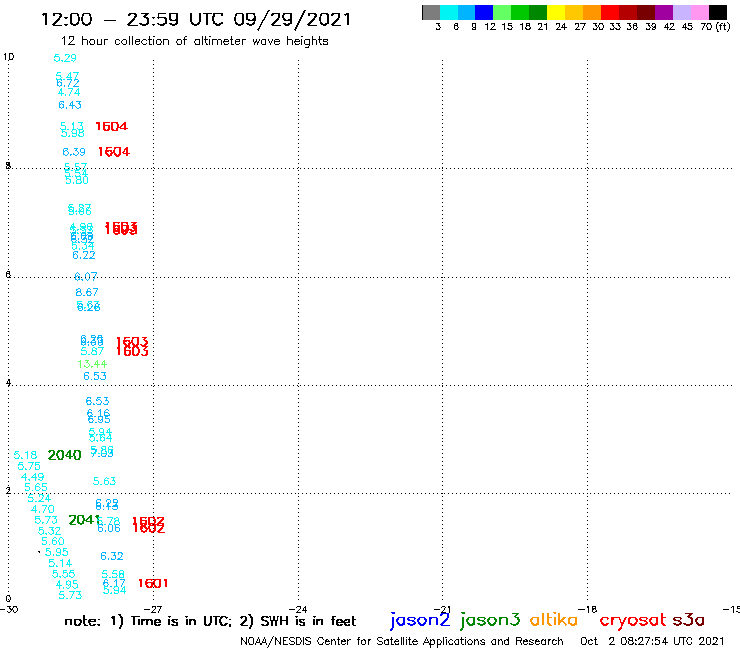Click the red 1601 time label
Screen dimensions: 740x650
click(153, 583)
